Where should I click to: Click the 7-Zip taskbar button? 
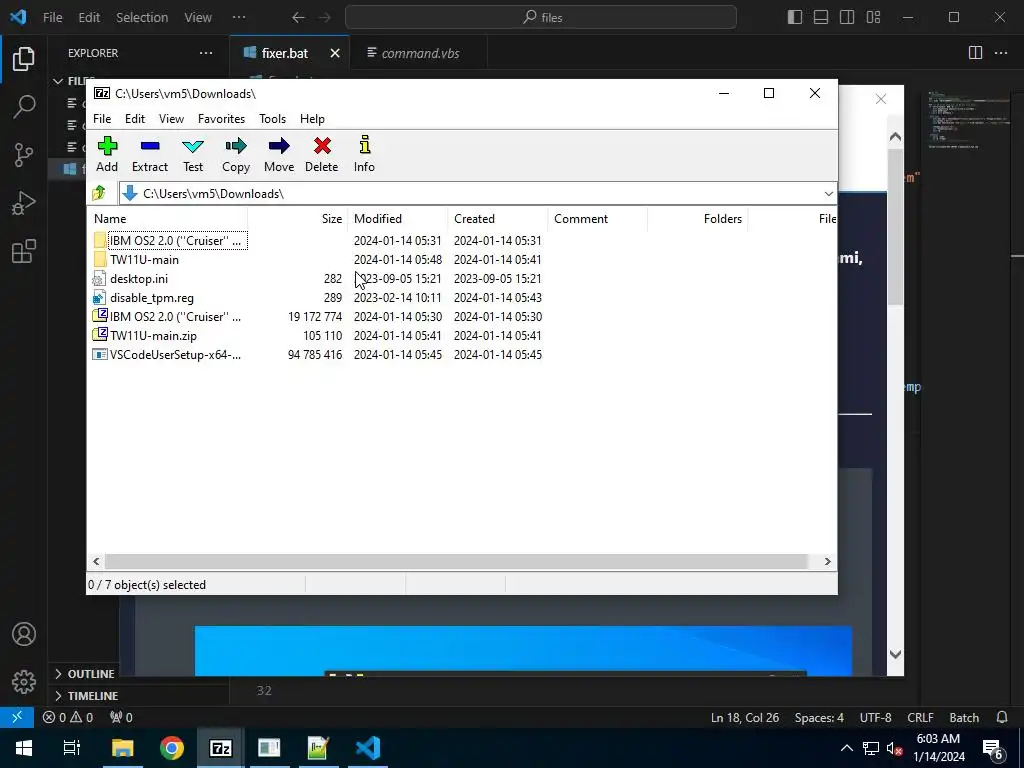click(221, 748)
